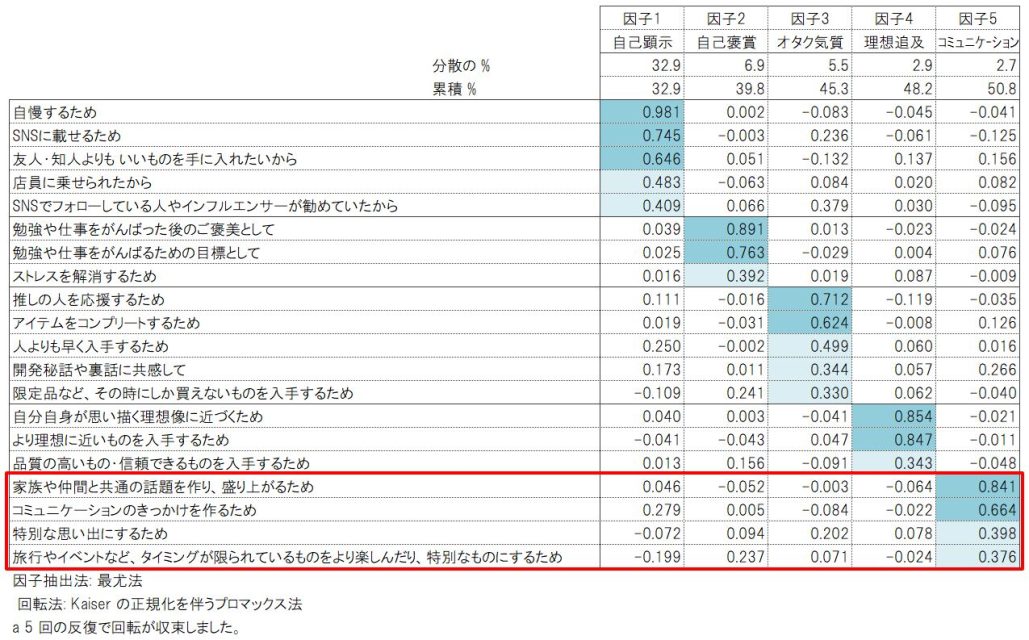The height and width of the screenshot is (640, 1029).
Task: Click the 0.499 cell
Action: 810,347
